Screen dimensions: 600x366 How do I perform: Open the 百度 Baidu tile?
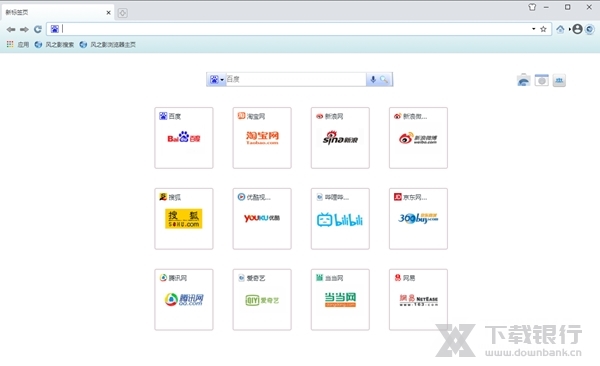point(184,138)
